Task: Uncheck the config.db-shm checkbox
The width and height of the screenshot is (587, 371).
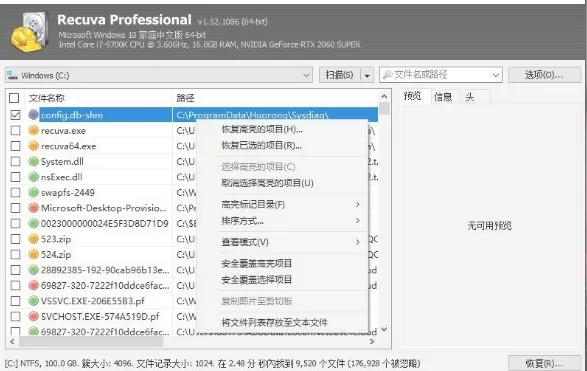Action: [x=15, y=115]
